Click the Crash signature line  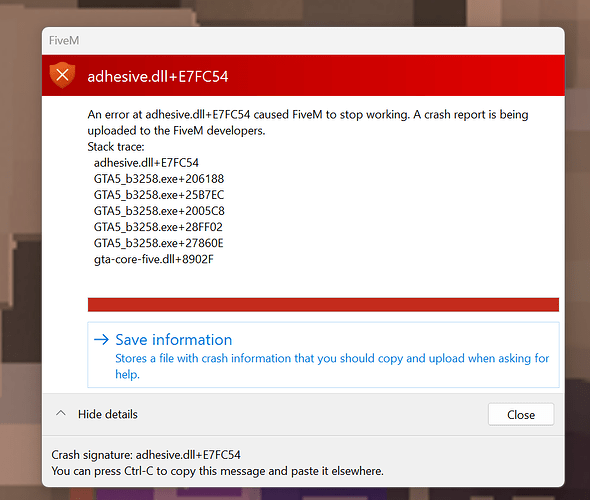pos(146,455)
